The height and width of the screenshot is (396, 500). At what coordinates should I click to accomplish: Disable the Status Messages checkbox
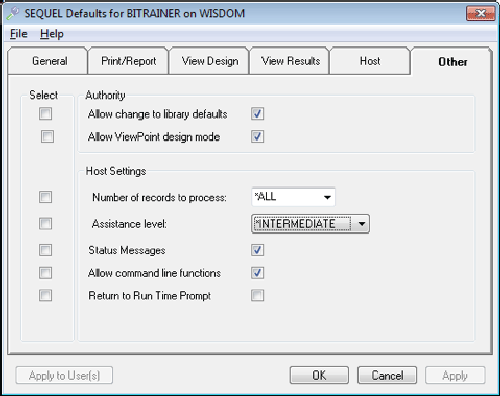pyautogui.click(x=257, y=250)
